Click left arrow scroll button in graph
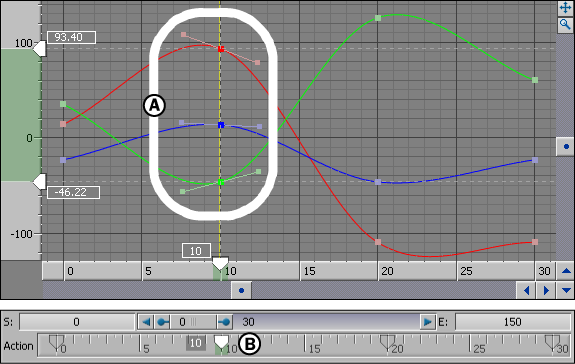This screenshot has width=575, height=364. pos(526,290)
